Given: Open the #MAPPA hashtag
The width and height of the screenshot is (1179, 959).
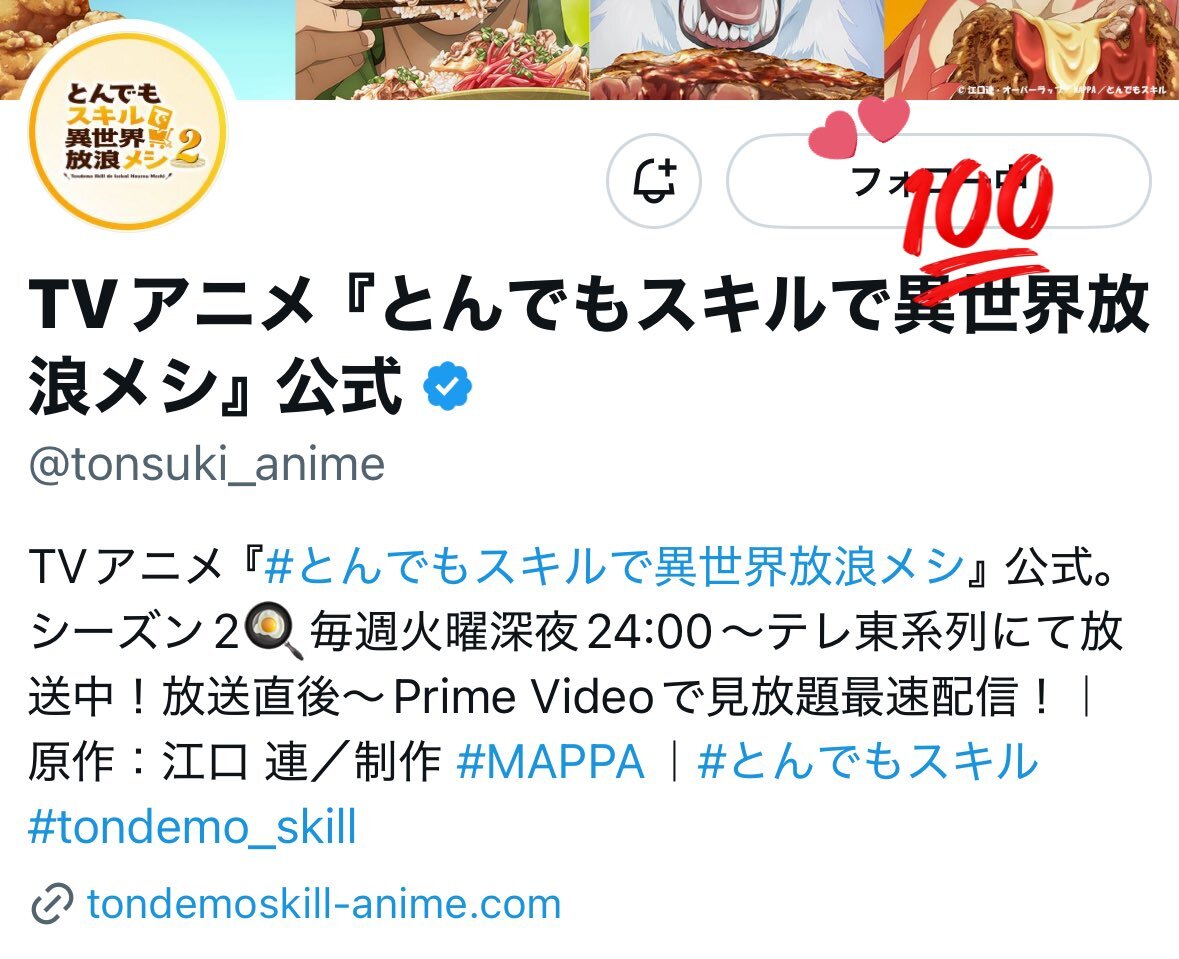Looking at the screenshot, I should pos(550,761).
